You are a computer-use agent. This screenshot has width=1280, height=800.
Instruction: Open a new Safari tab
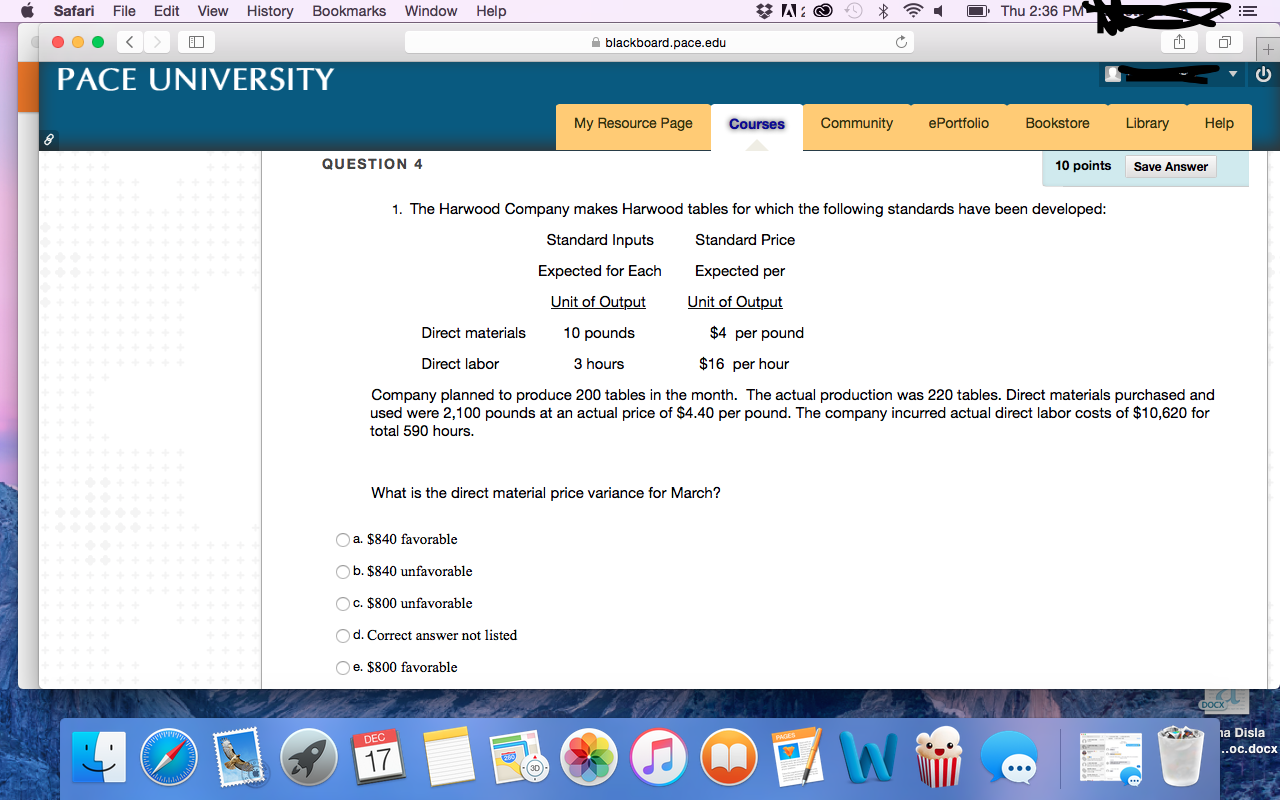point(1270,49)
